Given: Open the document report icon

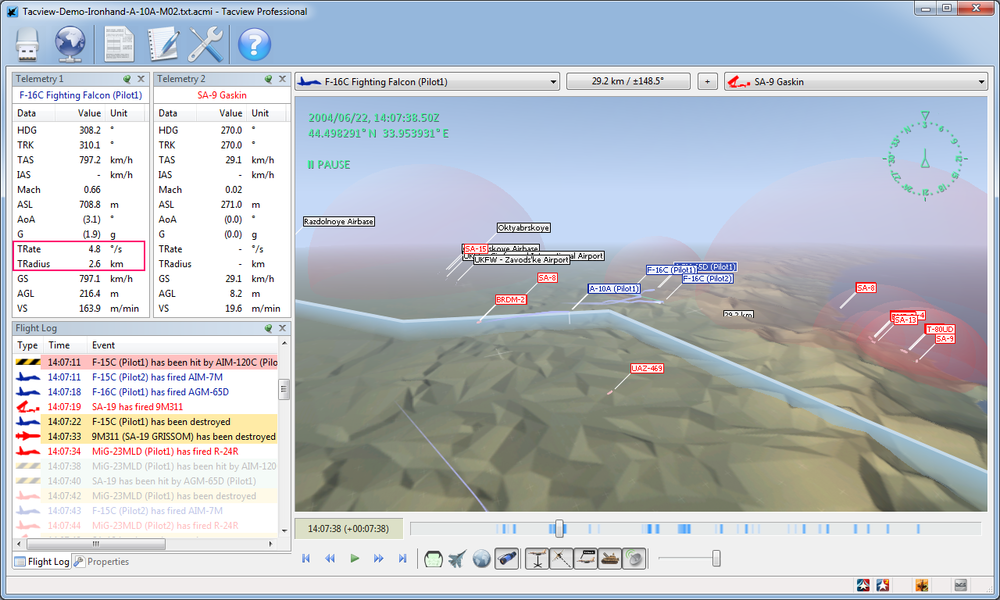Looking at the screenshot, I should tap(119, 44).
